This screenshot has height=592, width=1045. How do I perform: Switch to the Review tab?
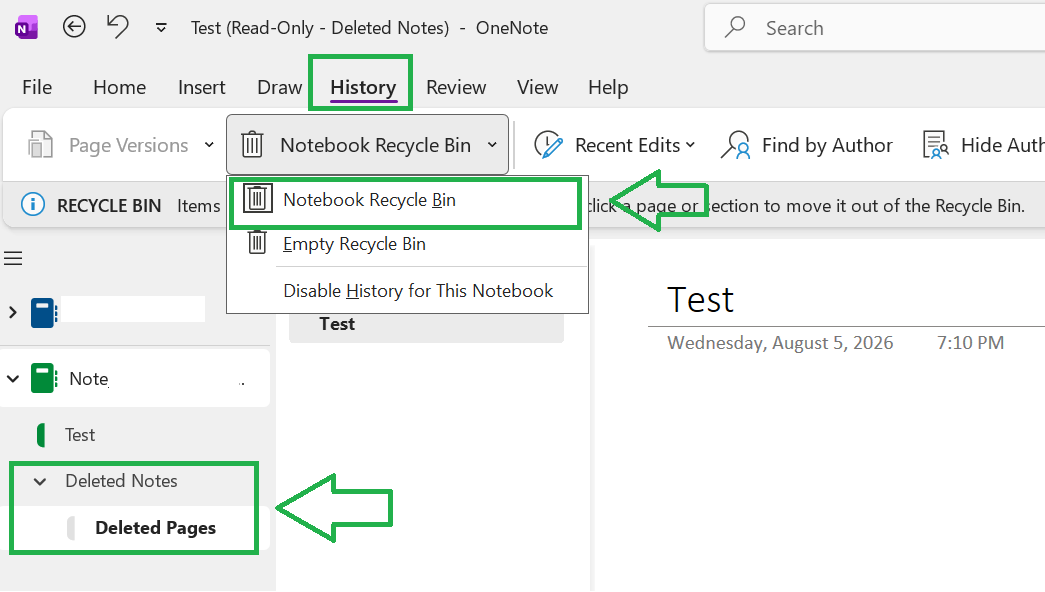point(456,87)
